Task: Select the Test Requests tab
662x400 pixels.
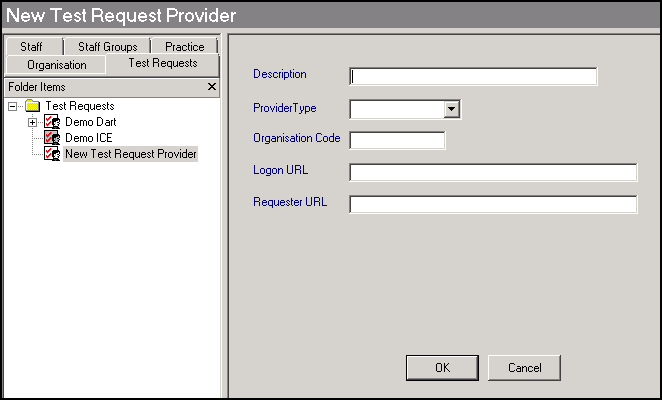Action: click(x=163, y=63)
